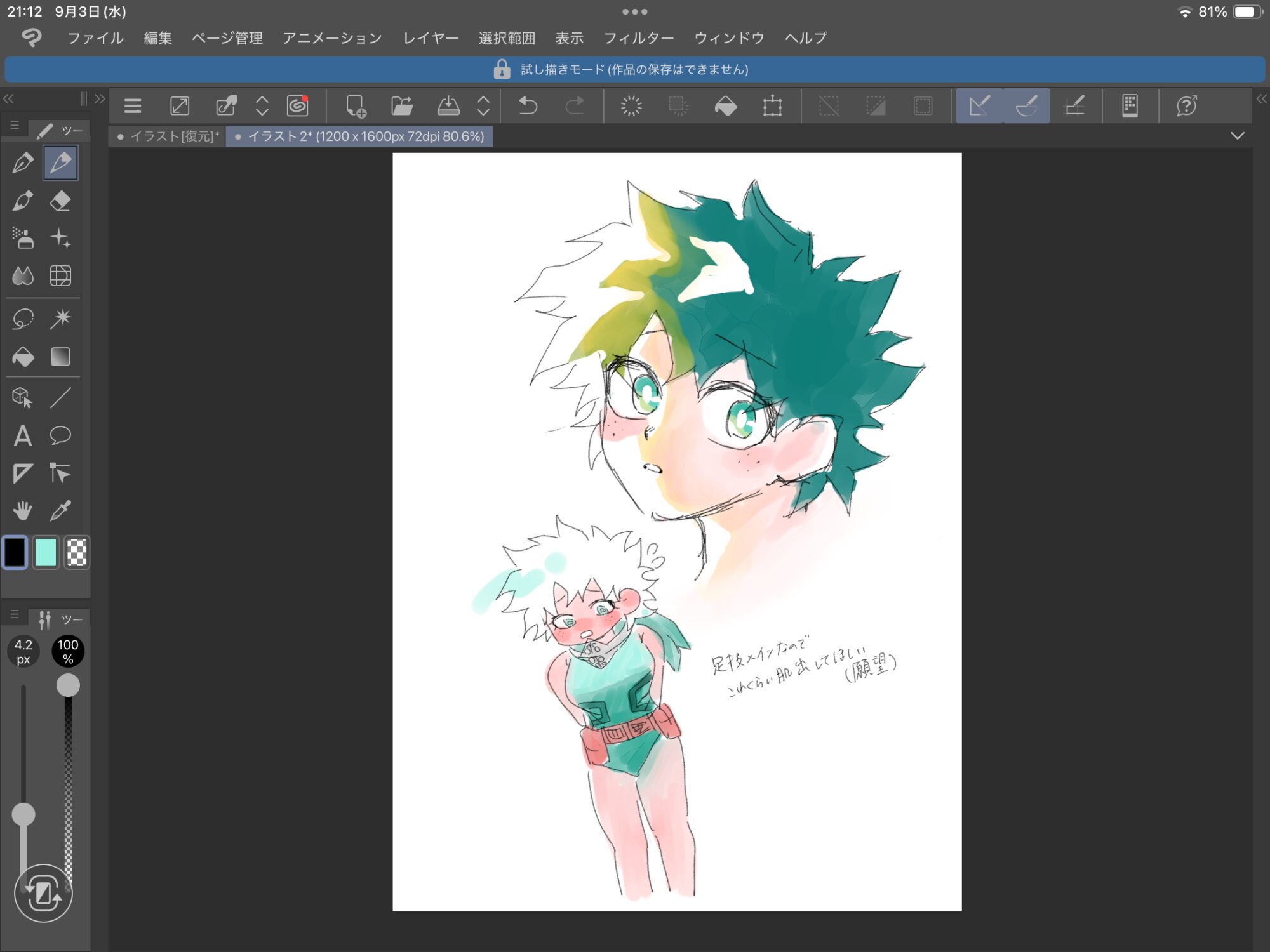Select the Gradient tool
1270x952 pixels.
pos(60,357)
